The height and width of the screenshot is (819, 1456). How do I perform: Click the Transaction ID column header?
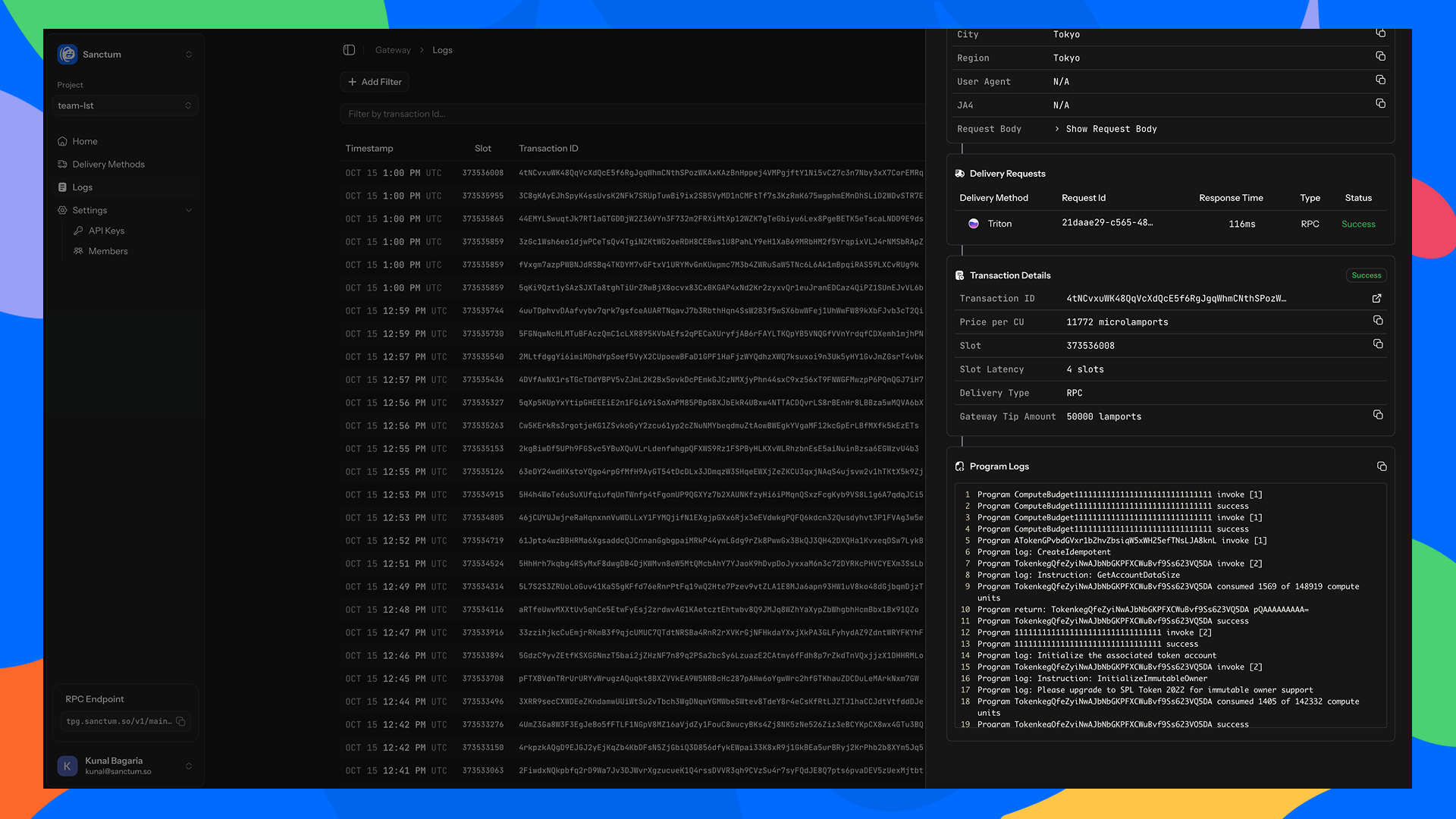pyautogui.click(x=548, y=149)
